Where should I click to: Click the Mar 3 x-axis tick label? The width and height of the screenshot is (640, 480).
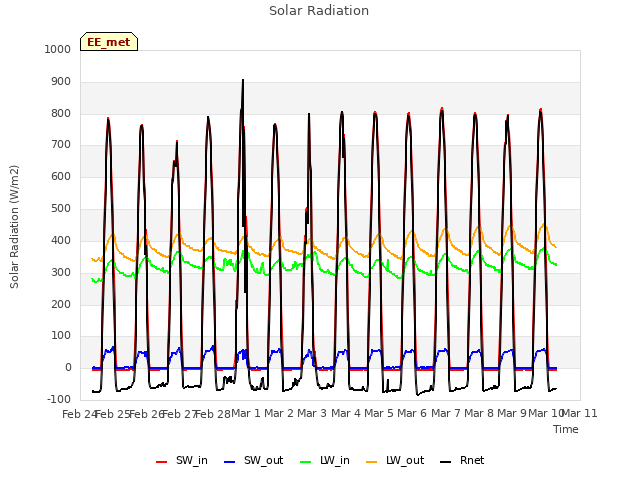(x=312, y=413)
